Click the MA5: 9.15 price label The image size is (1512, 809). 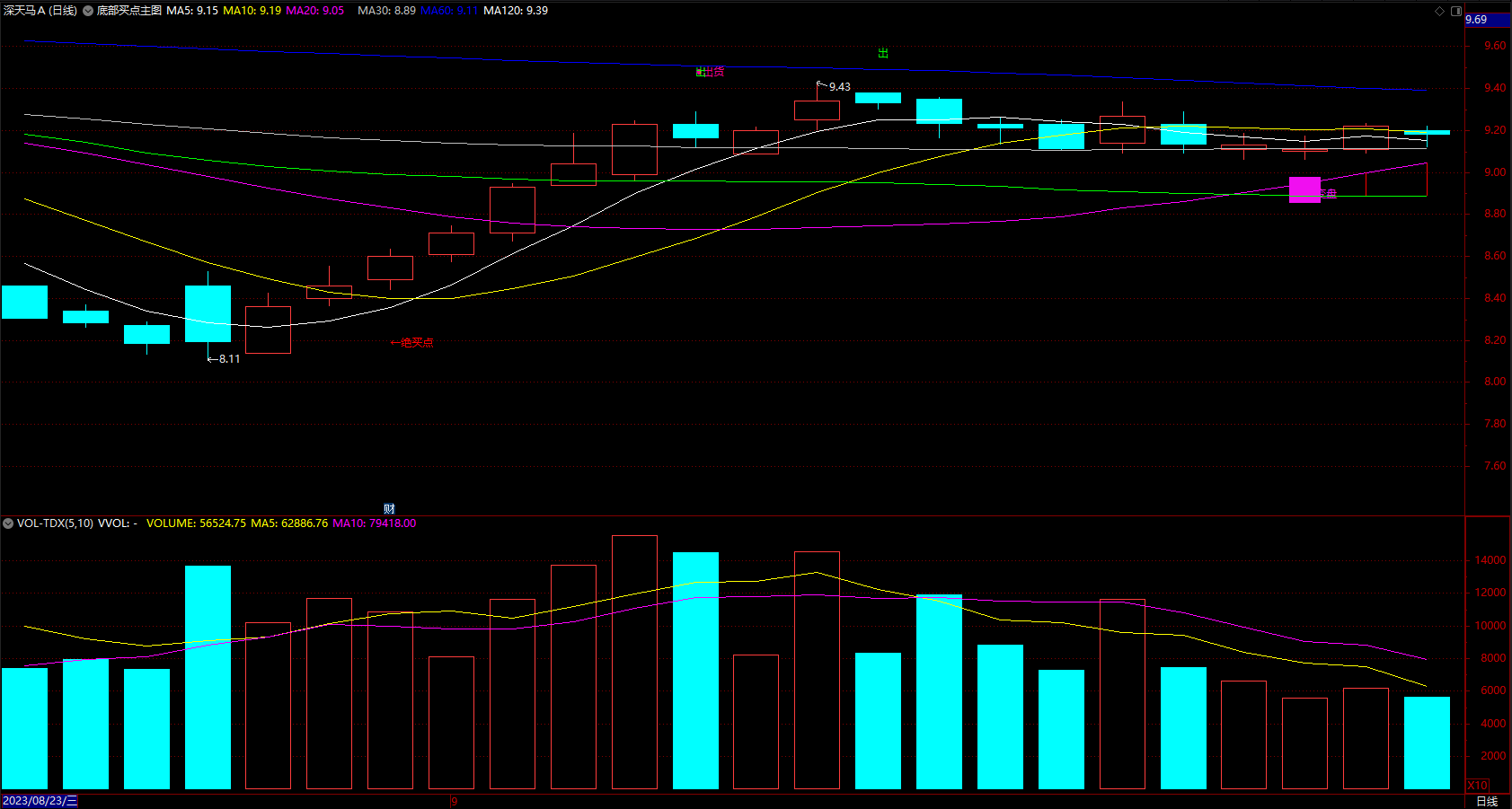coord(192,11)
